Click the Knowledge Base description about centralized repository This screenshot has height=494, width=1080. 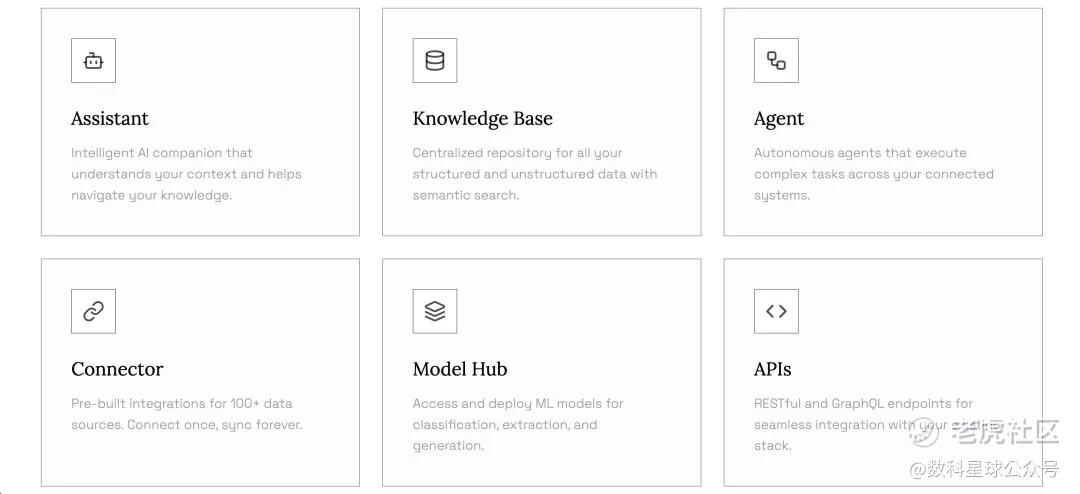tap(534, 174)
